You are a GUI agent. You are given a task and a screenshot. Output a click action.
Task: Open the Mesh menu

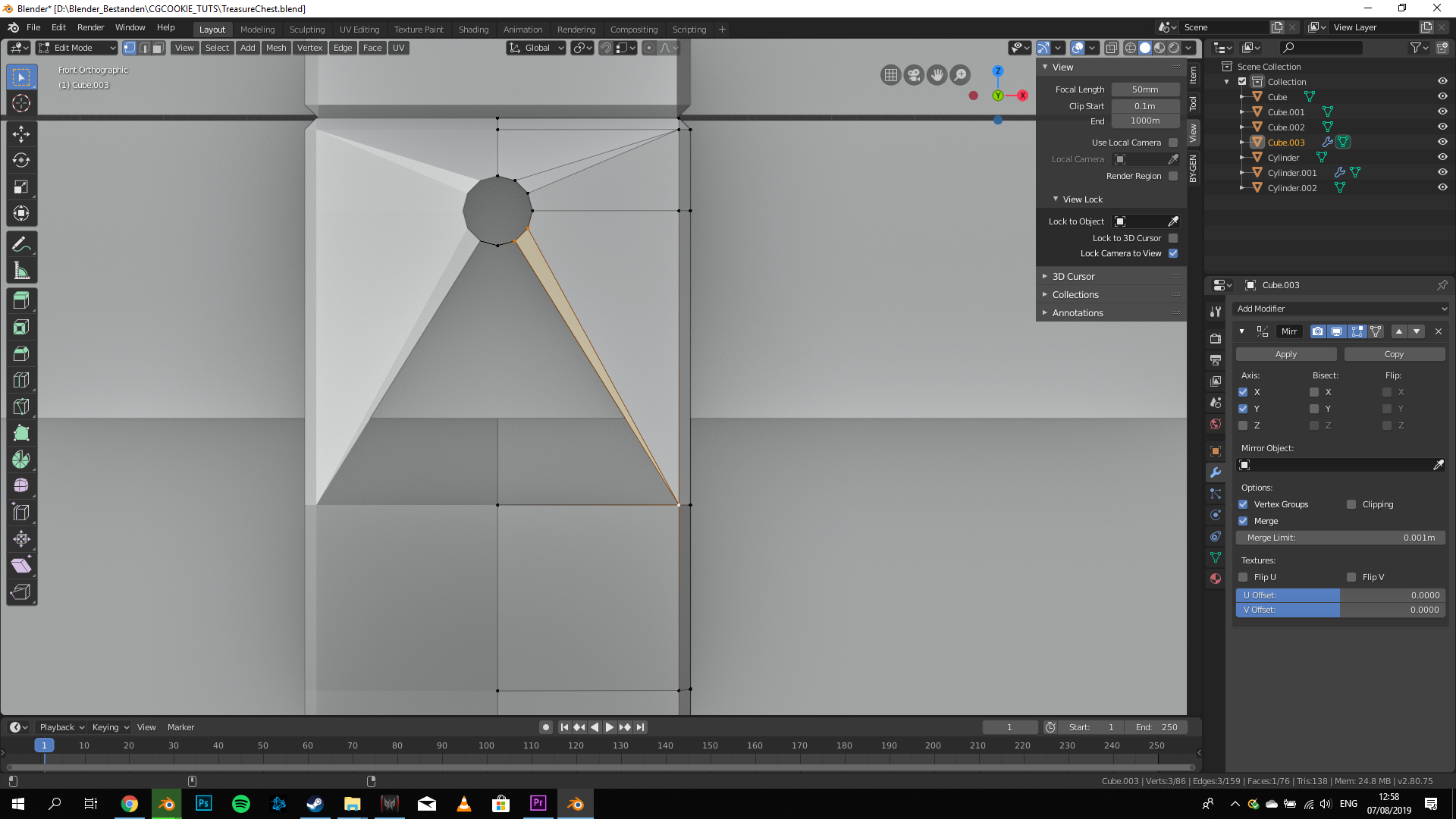coord(276,48)
